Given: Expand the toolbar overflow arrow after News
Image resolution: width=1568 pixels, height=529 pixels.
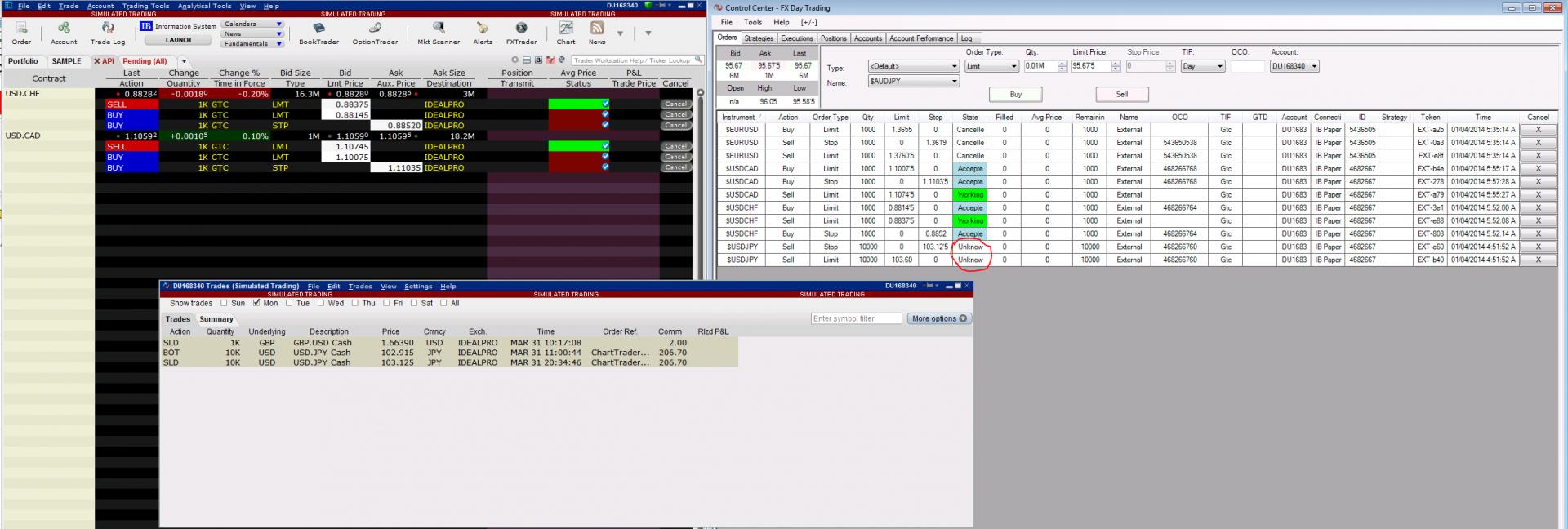Looking at the screenshot, I should coord(620,33).
